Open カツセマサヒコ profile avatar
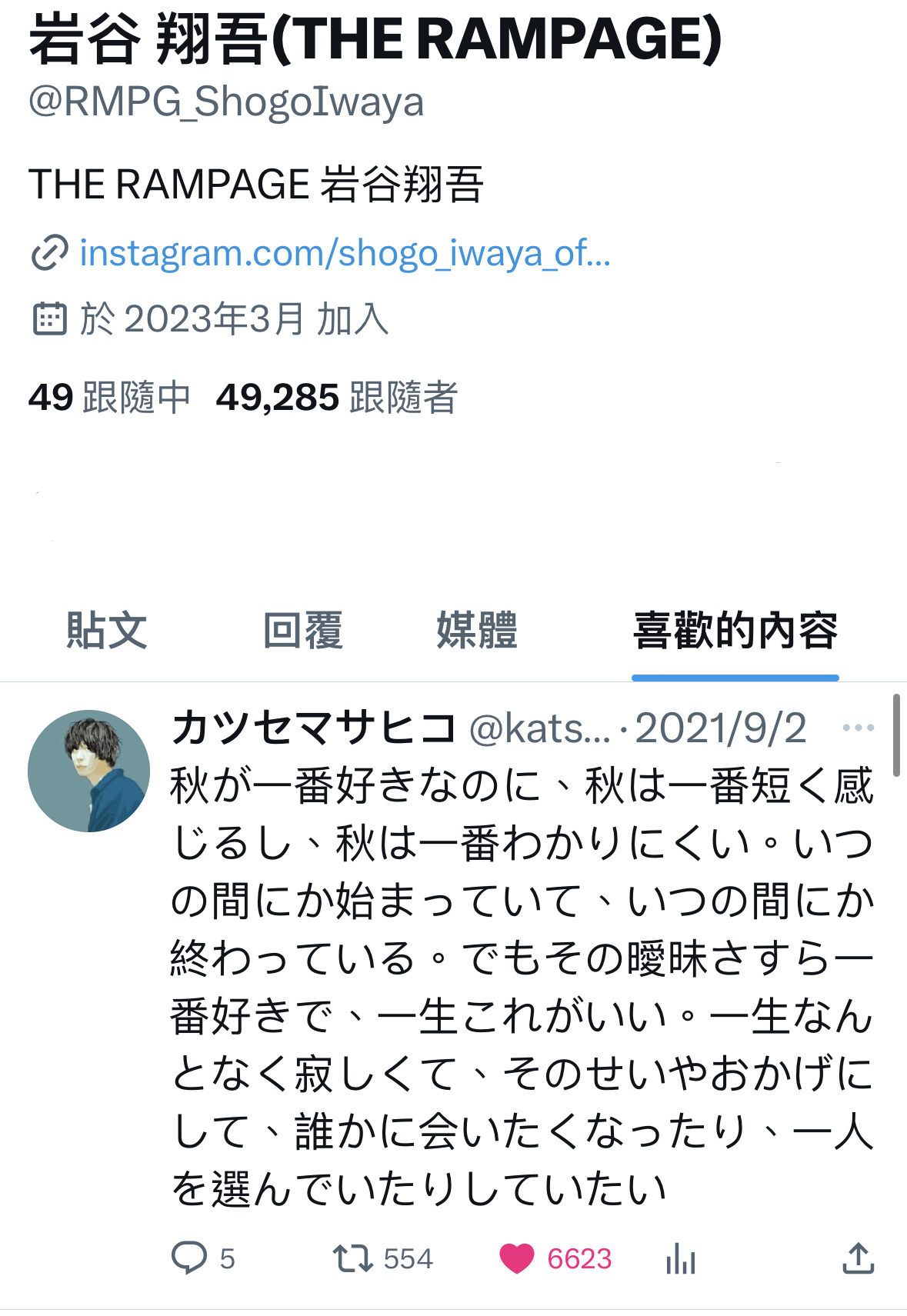 coord(89,771)
